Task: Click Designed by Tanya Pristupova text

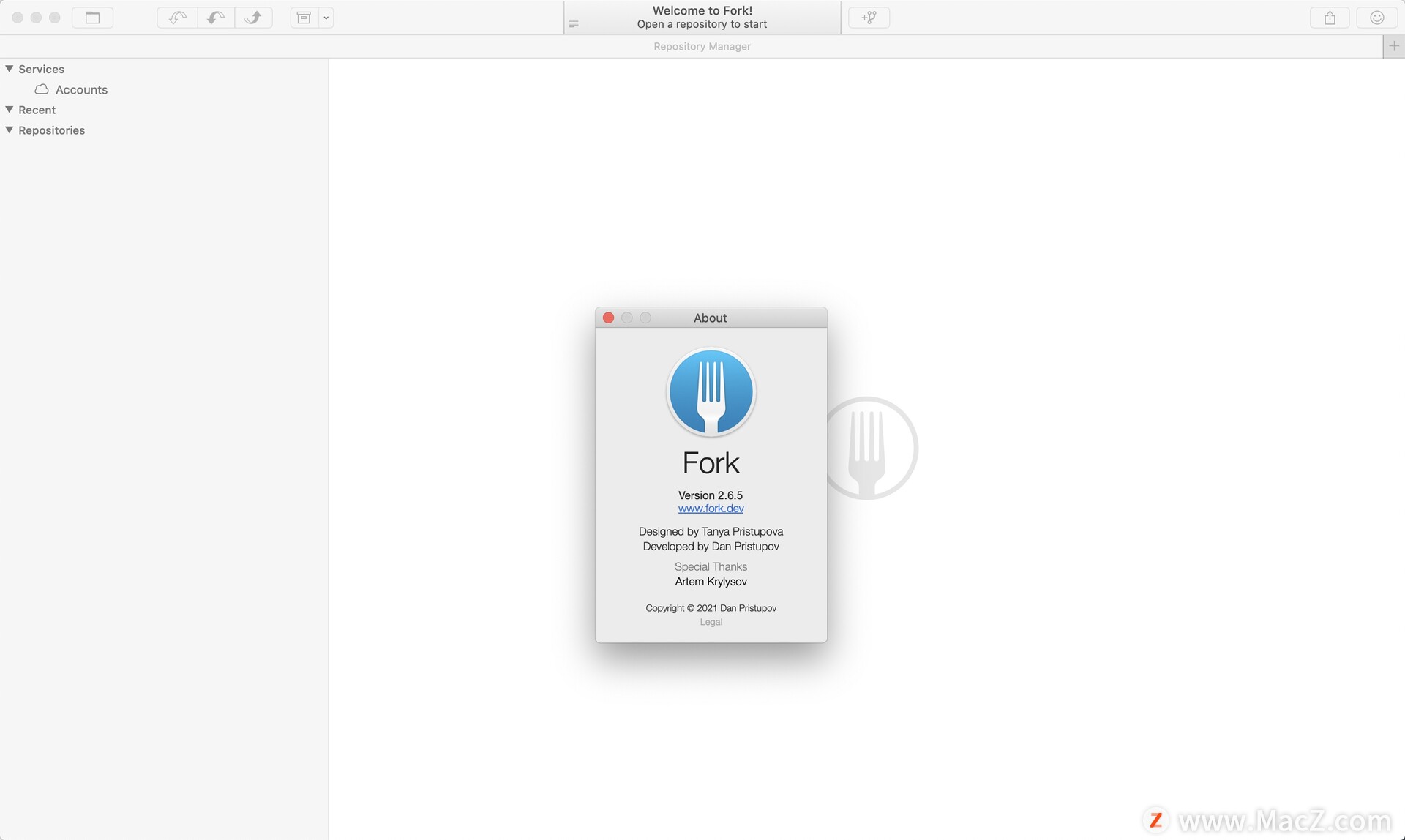Action: 711,531
